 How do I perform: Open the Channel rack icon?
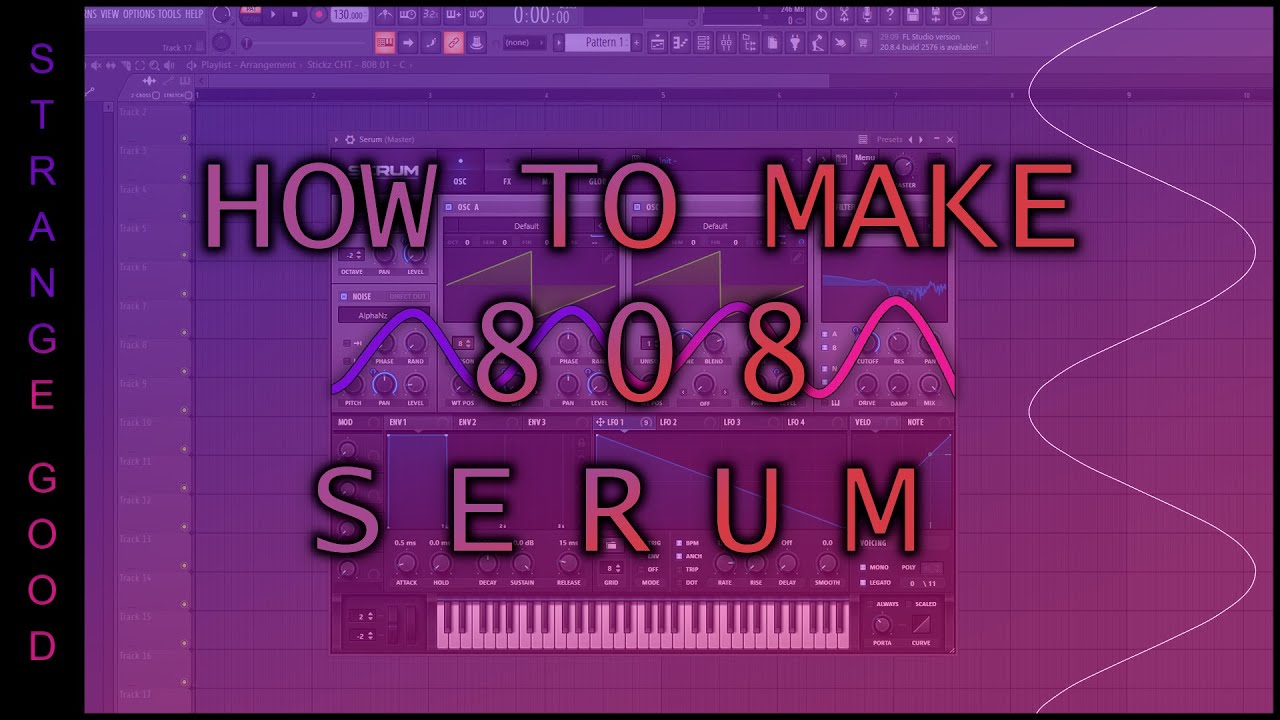click(703, 43)
